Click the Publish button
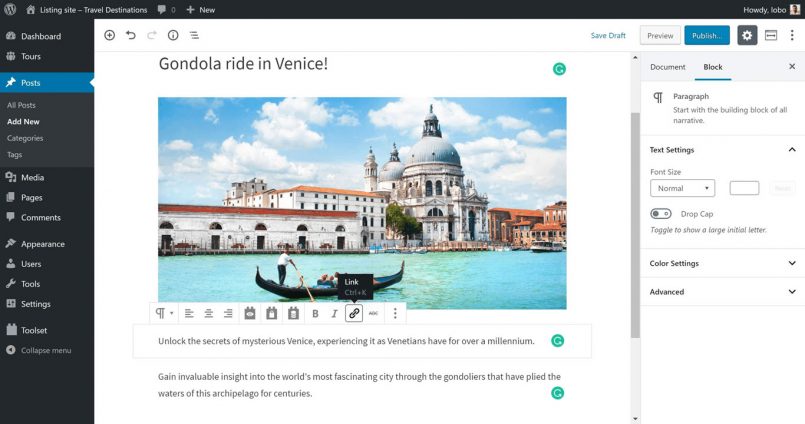The image size is (805, 424). [707, 35]
